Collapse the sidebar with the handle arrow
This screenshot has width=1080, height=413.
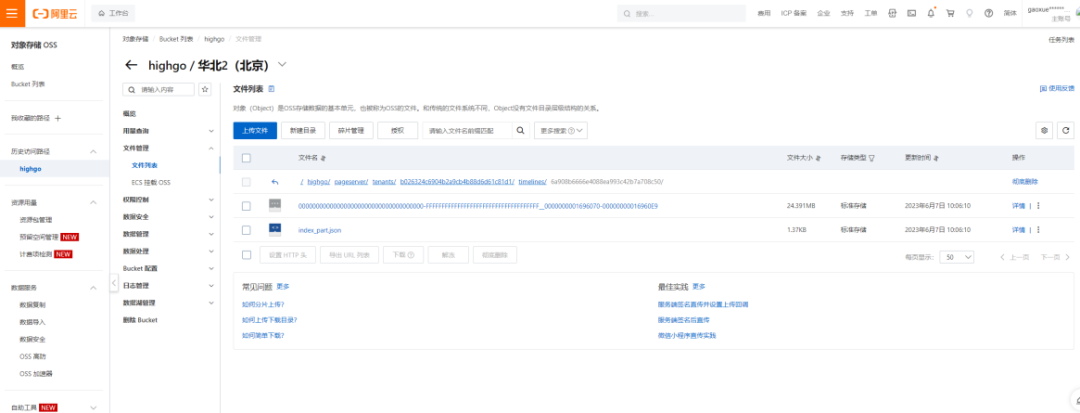coord(114,282)
